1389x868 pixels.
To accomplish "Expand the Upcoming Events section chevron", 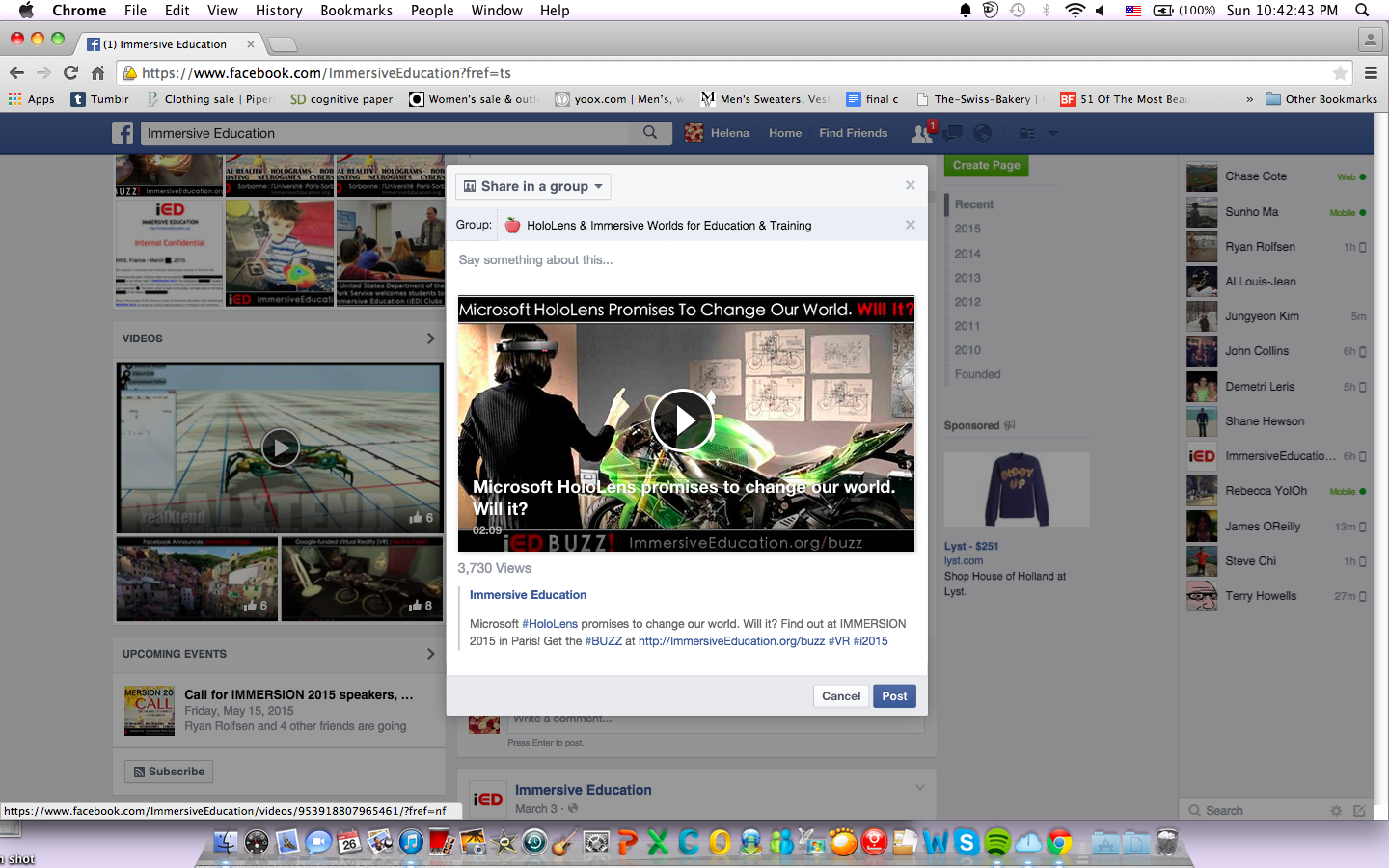I will pos(430,654).
